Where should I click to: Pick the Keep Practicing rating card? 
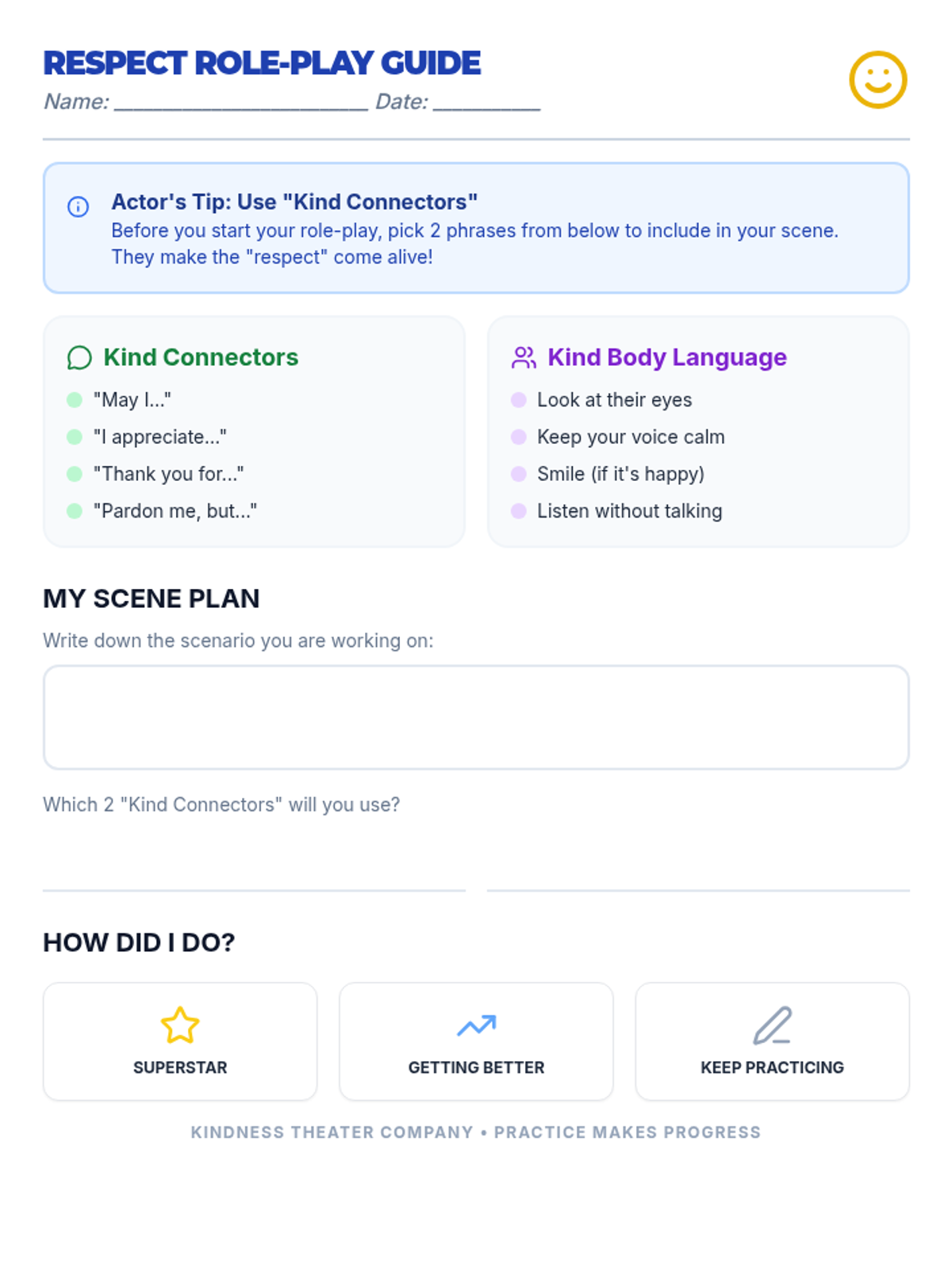772,1041
